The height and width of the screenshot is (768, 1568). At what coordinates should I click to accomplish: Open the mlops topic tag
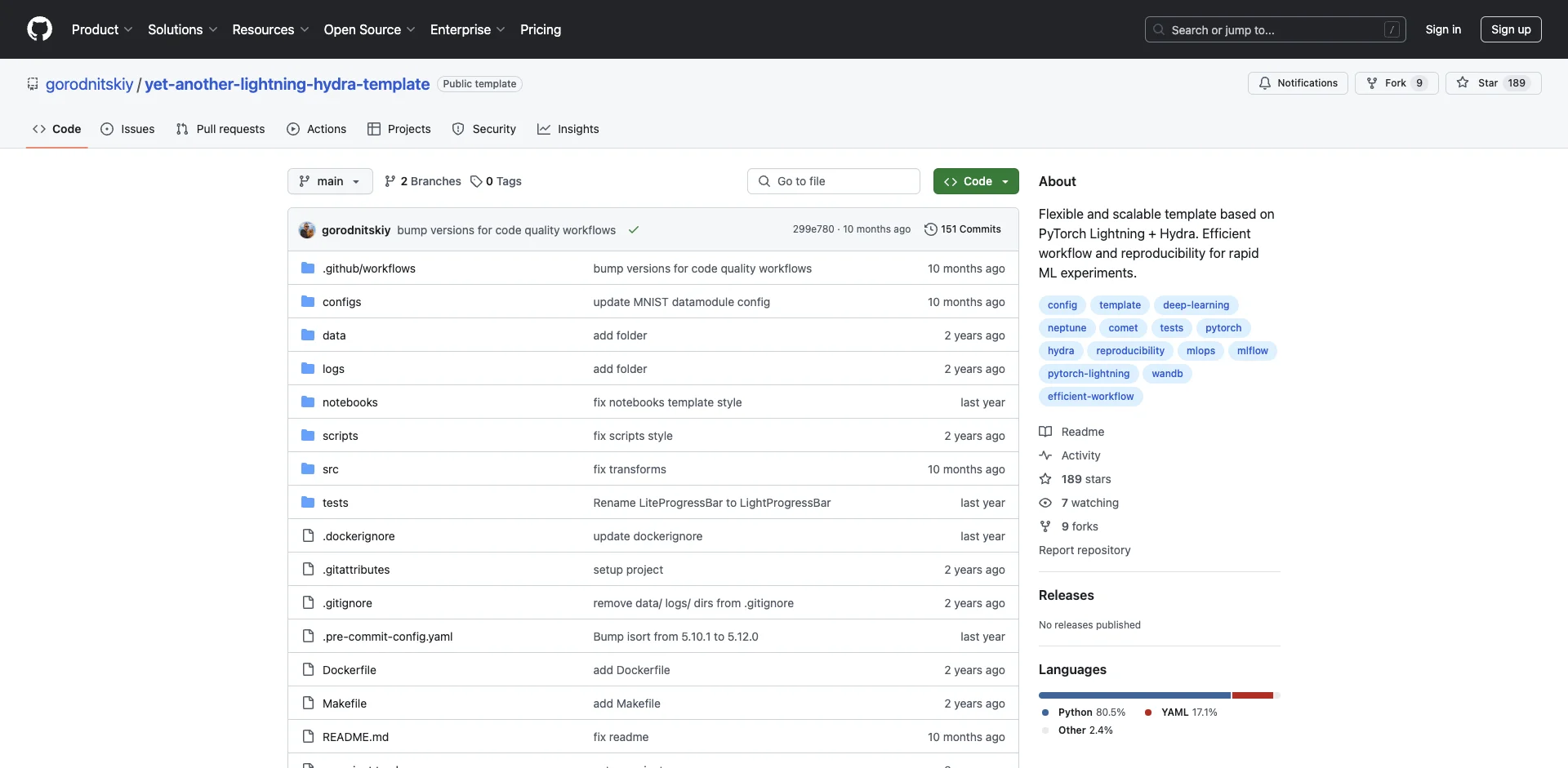coord(1200,351)
